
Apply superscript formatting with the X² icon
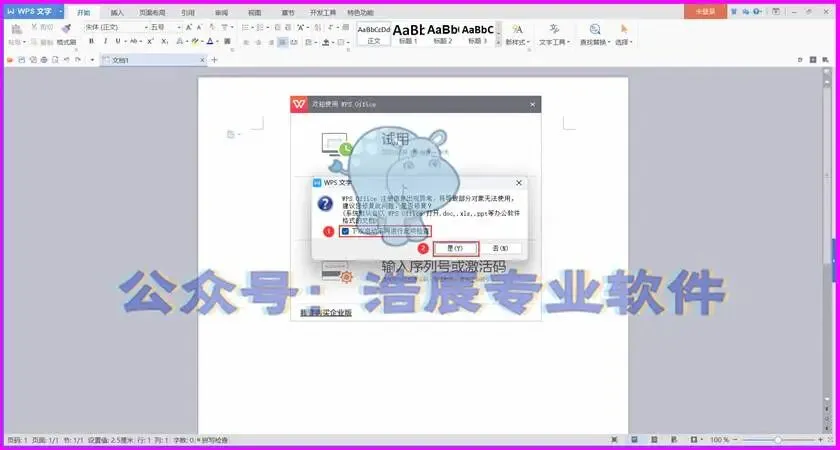click(x=151, y=41)
